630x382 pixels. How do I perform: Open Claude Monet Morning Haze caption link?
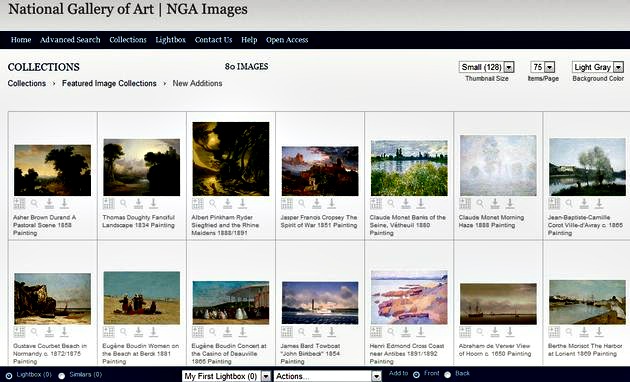(x=491, y=221)
